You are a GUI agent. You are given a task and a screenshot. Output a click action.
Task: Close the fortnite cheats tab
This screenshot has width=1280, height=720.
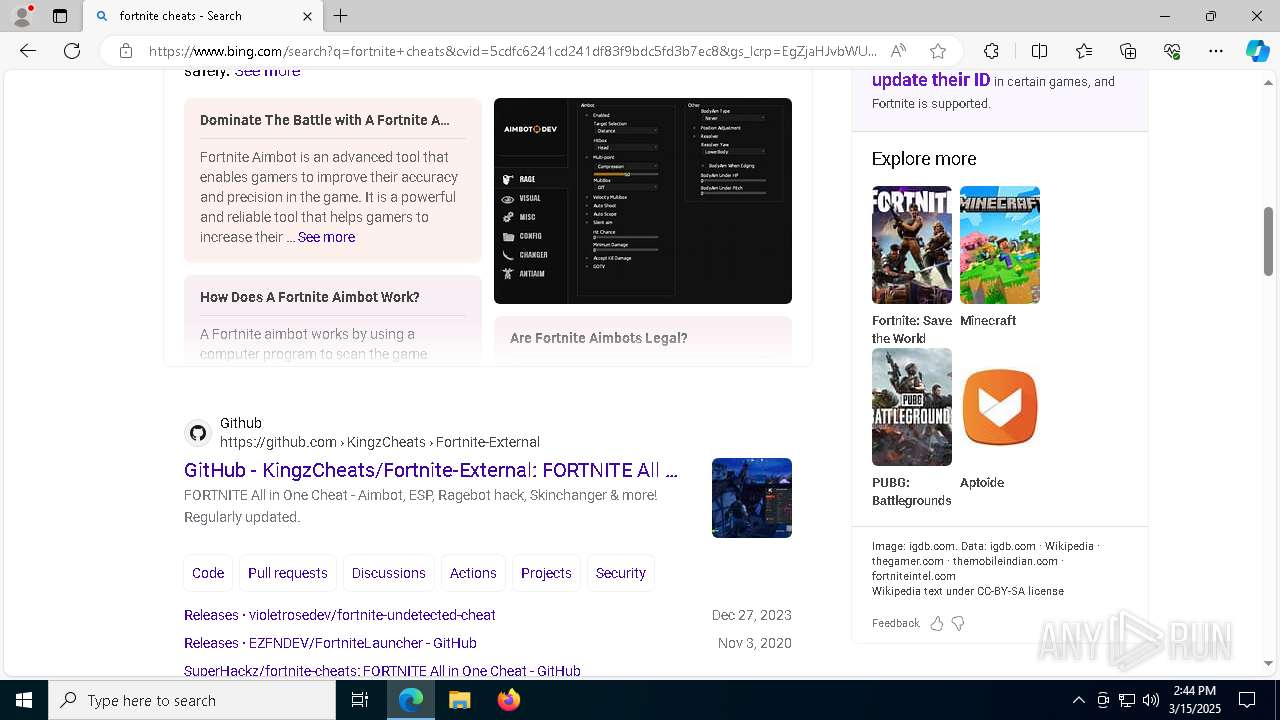tap(307, 16)
